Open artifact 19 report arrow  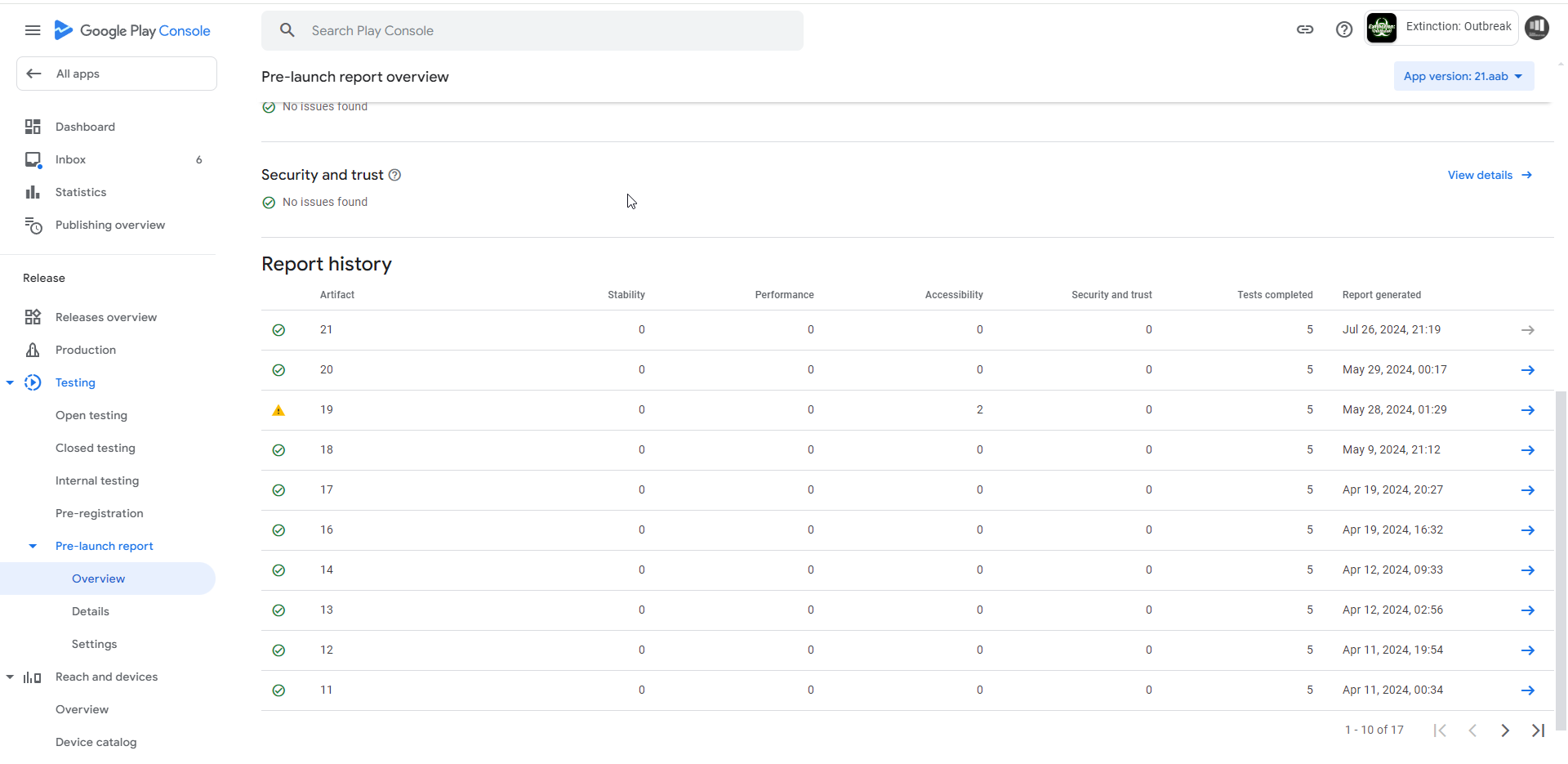(1527, 410)
